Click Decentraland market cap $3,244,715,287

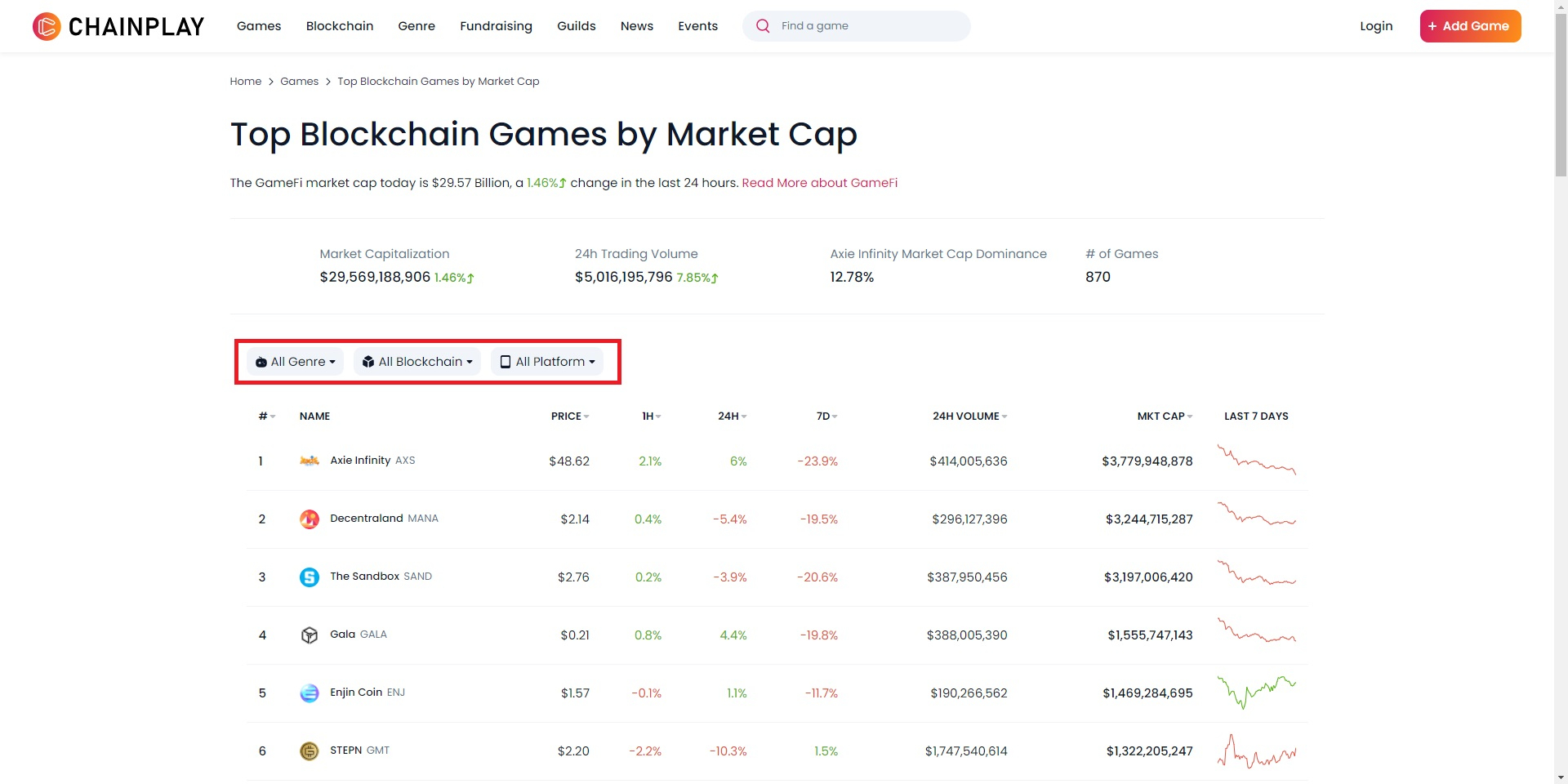click(1149, 519)
